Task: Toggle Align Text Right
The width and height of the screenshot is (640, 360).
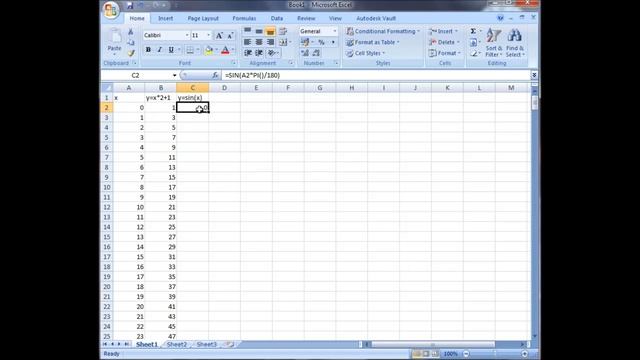Action: pyautogui.click(x=270, y=42)
